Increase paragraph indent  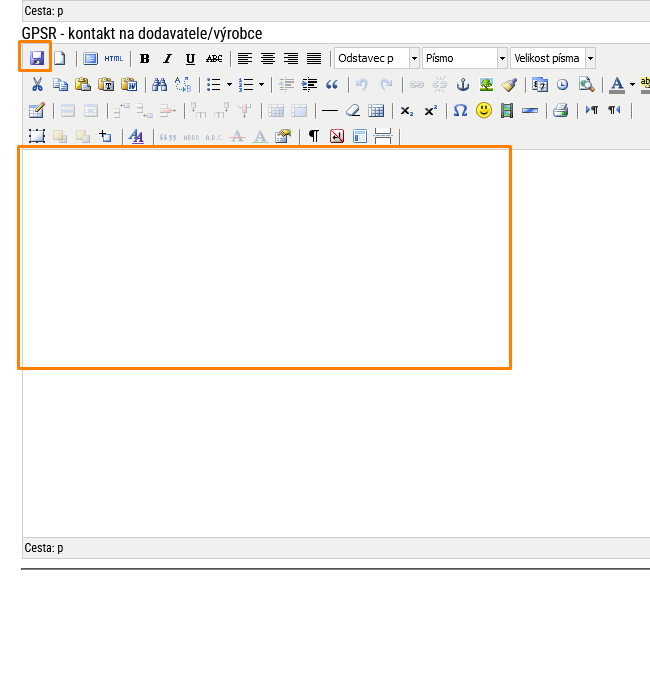click(x=309, y=84)
